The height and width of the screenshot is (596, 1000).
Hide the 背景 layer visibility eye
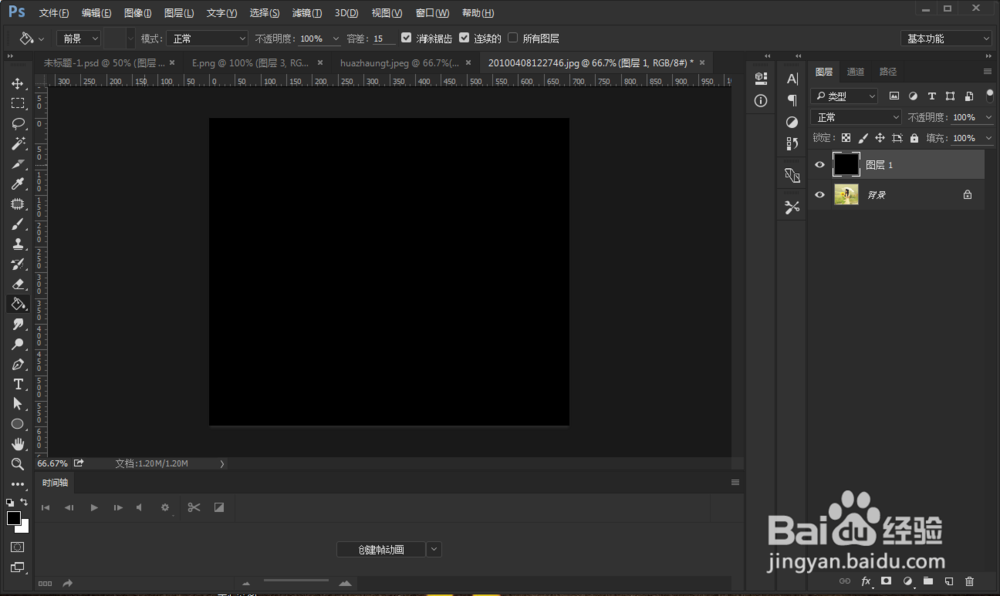(820, 195)
